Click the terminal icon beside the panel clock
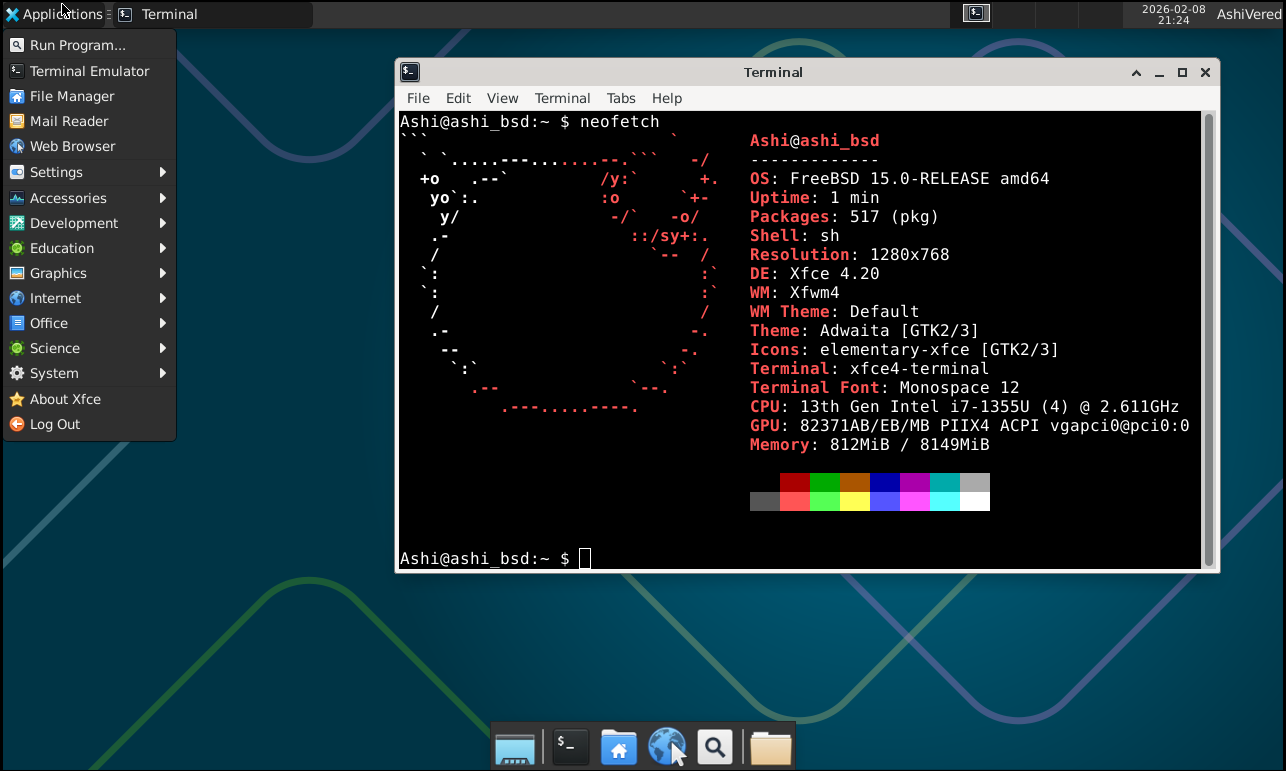Screen dimensions: 1286x771 [x=977, y=13]
